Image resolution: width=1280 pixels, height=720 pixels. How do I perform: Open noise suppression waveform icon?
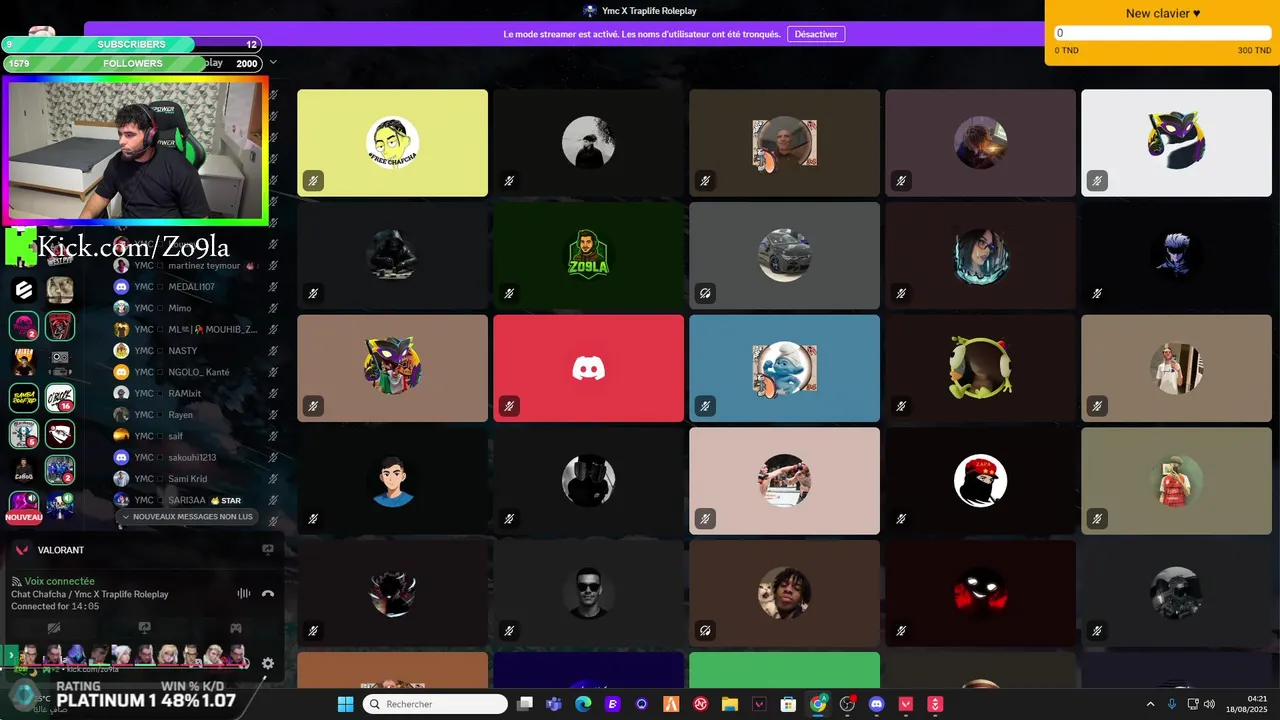click(x=243, y=593)
